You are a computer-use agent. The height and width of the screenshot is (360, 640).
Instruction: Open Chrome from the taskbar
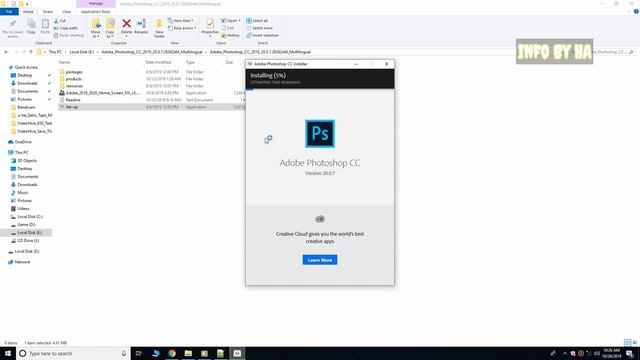[172, 353]
